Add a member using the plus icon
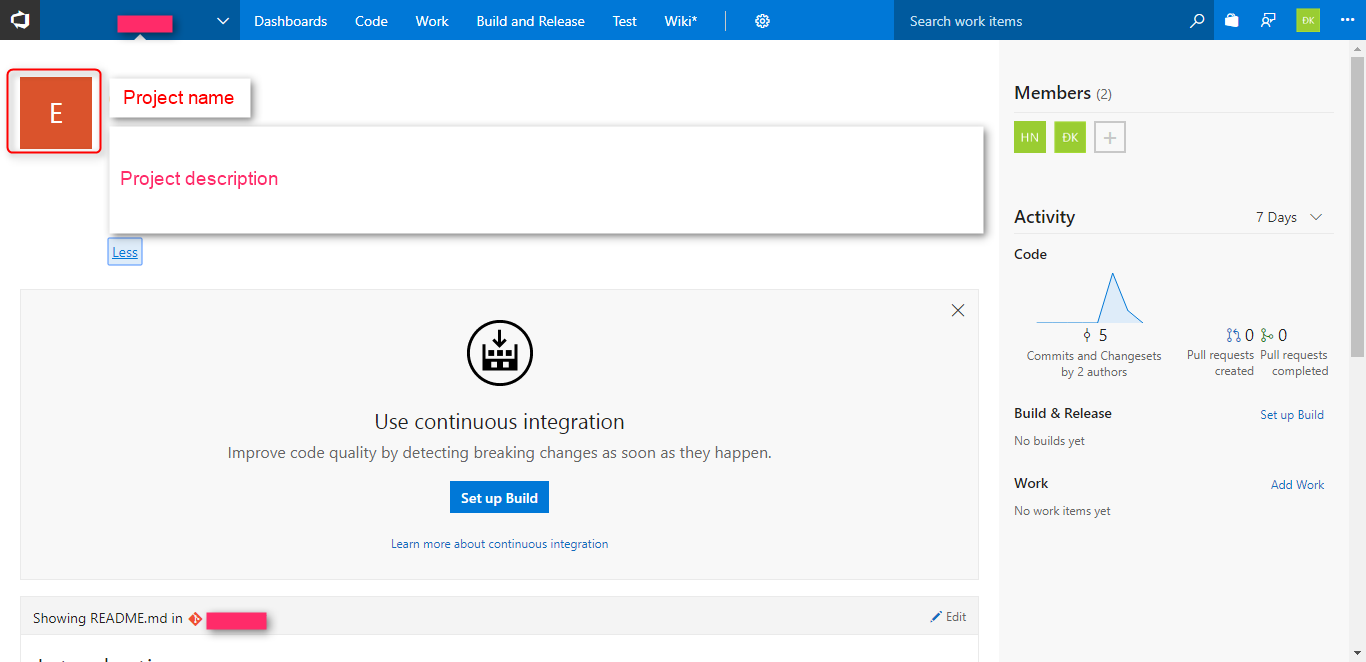Screen dimensions: 1366x662 coord(1109,137)
